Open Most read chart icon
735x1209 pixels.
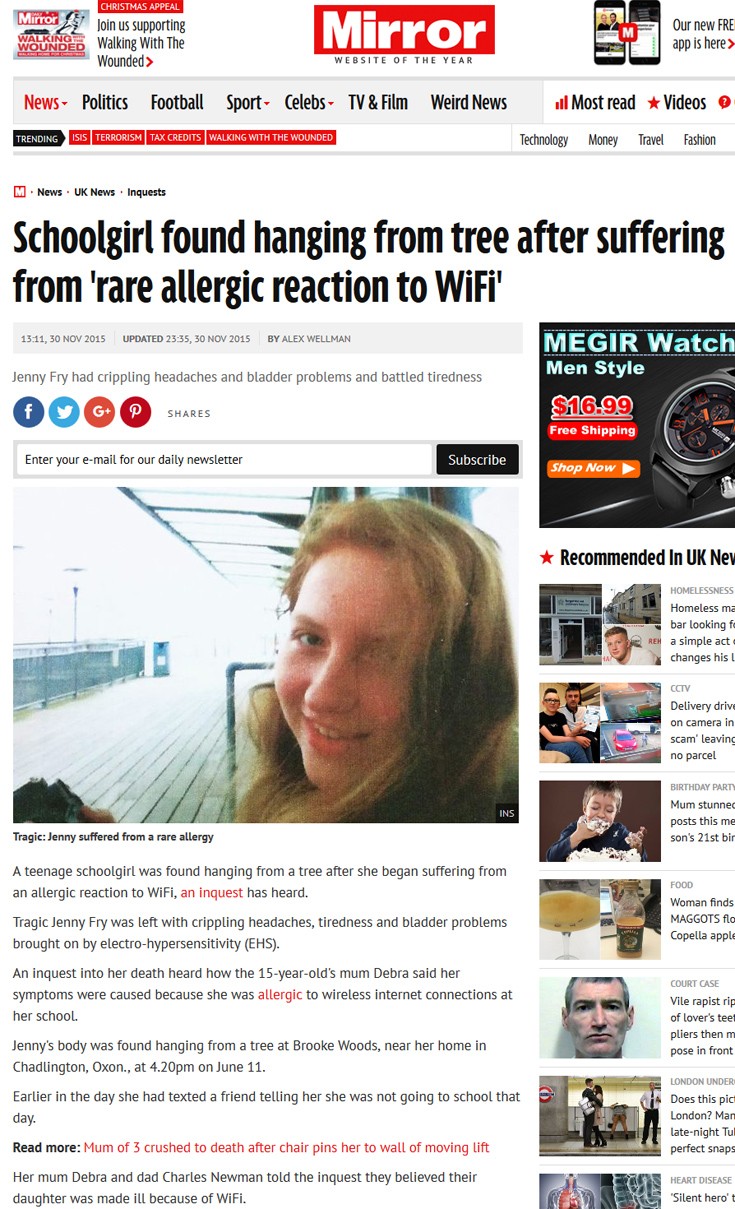pos(562,103)
